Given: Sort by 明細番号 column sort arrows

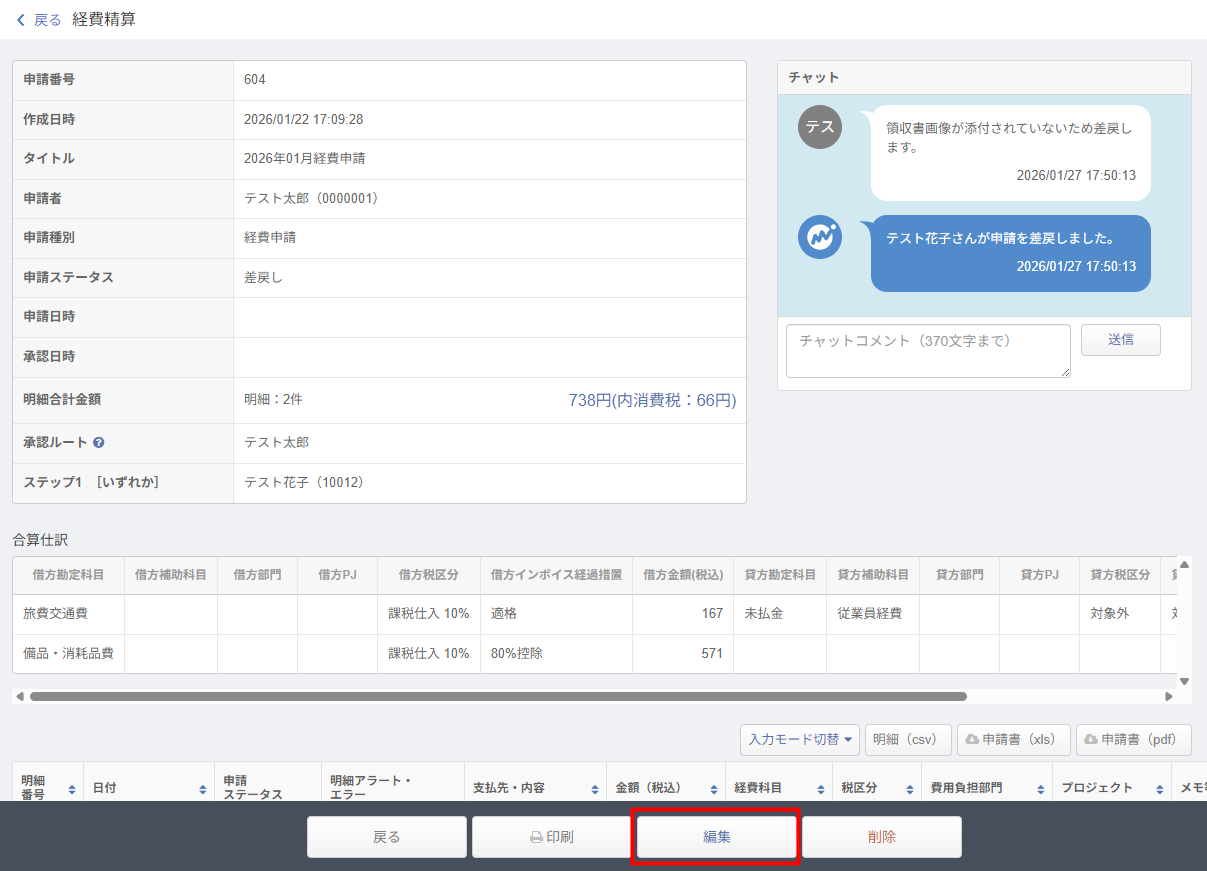Looking at the screenshot, I should [x=72, y=789].
